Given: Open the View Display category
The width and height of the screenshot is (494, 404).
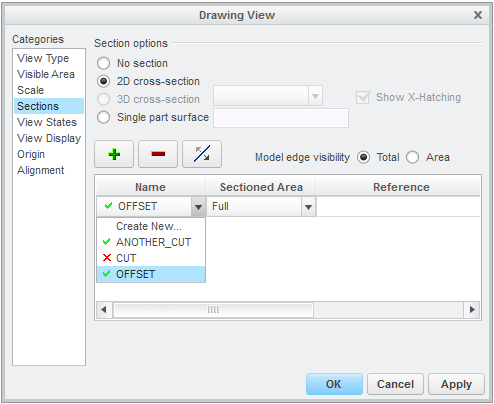Looking at the screenshot, I should 49,138.
